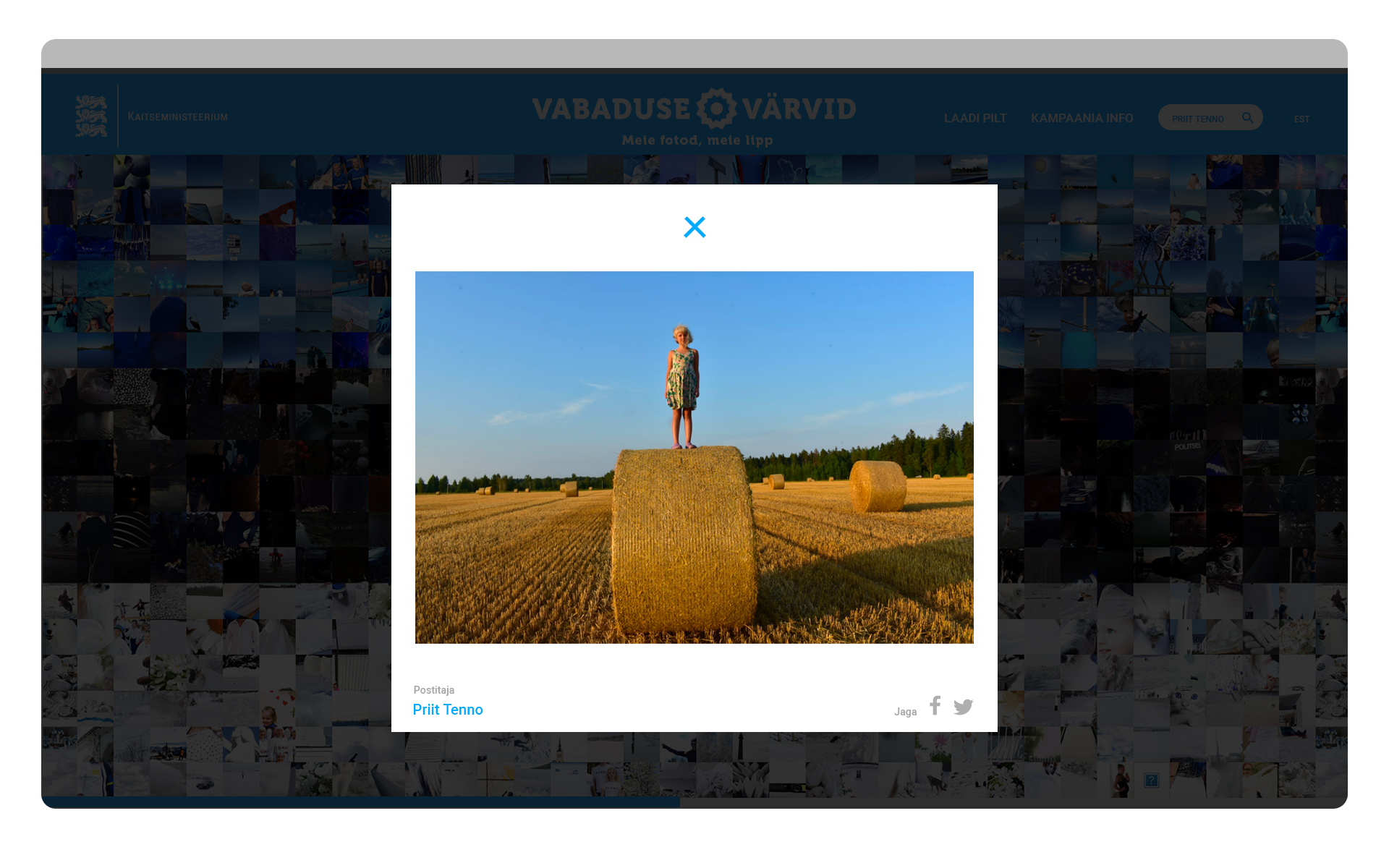This screenshot has width=1389, height=868.
Task: Click the Meie fotod, meie lipp tagline
Action: point(697,140)
